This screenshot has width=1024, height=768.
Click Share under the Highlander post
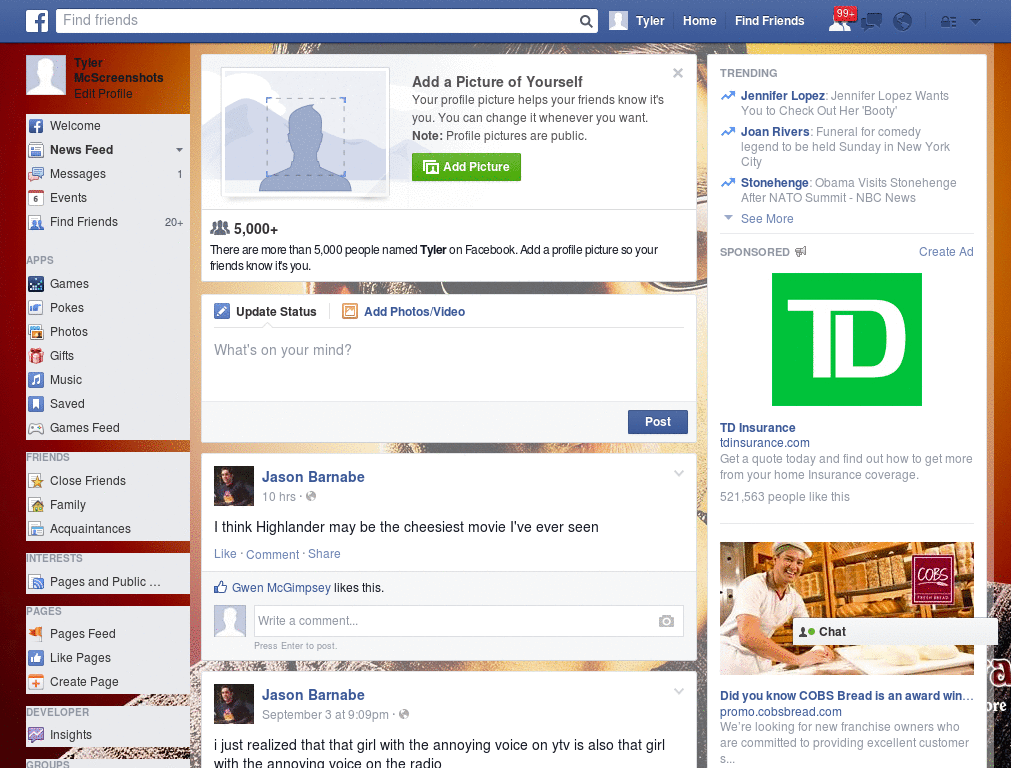[324, 554]
